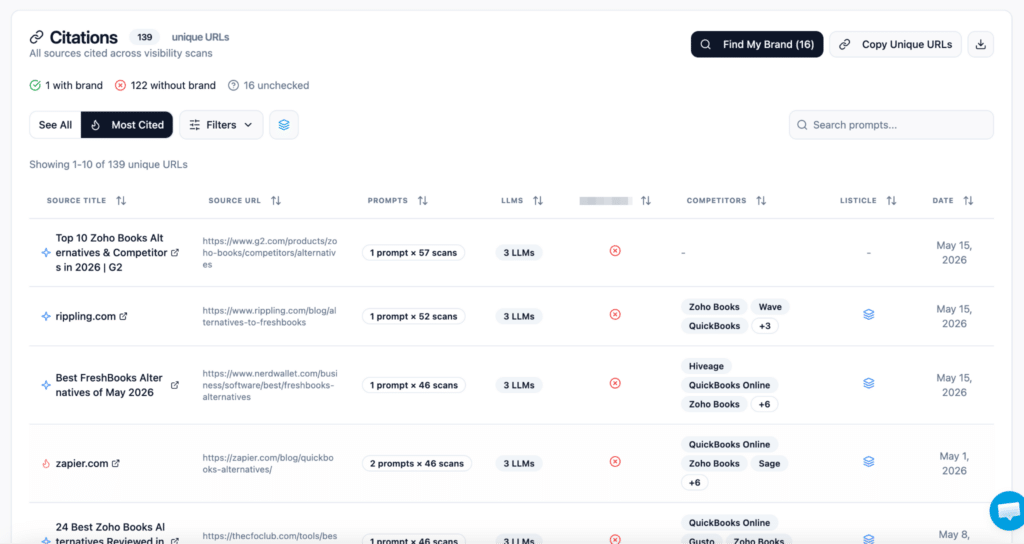Toggle the listicle layers filter button

(283, 125)
